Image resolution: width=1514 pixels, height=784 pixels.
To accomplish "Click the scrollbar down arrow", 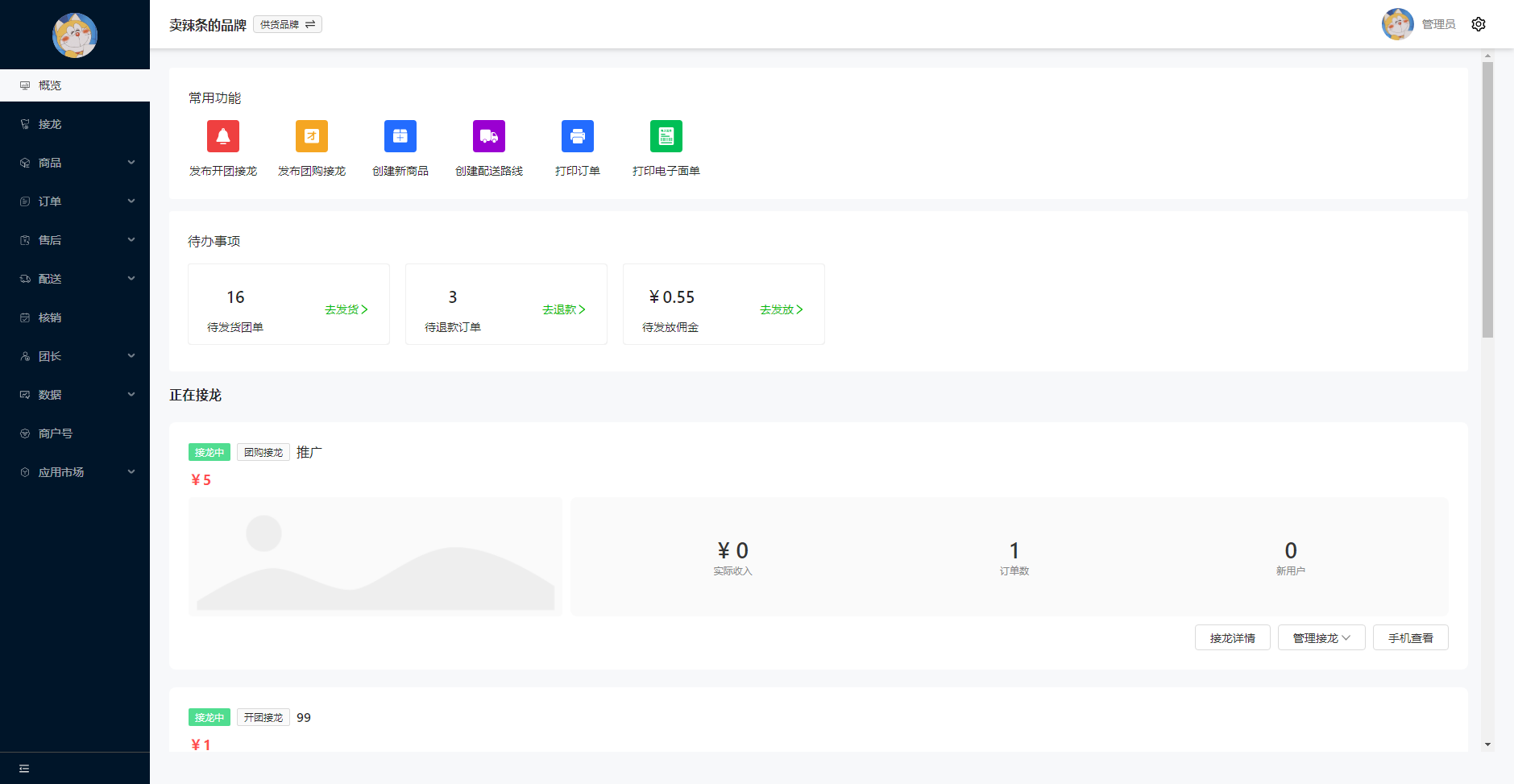I will pos(1487,745).
